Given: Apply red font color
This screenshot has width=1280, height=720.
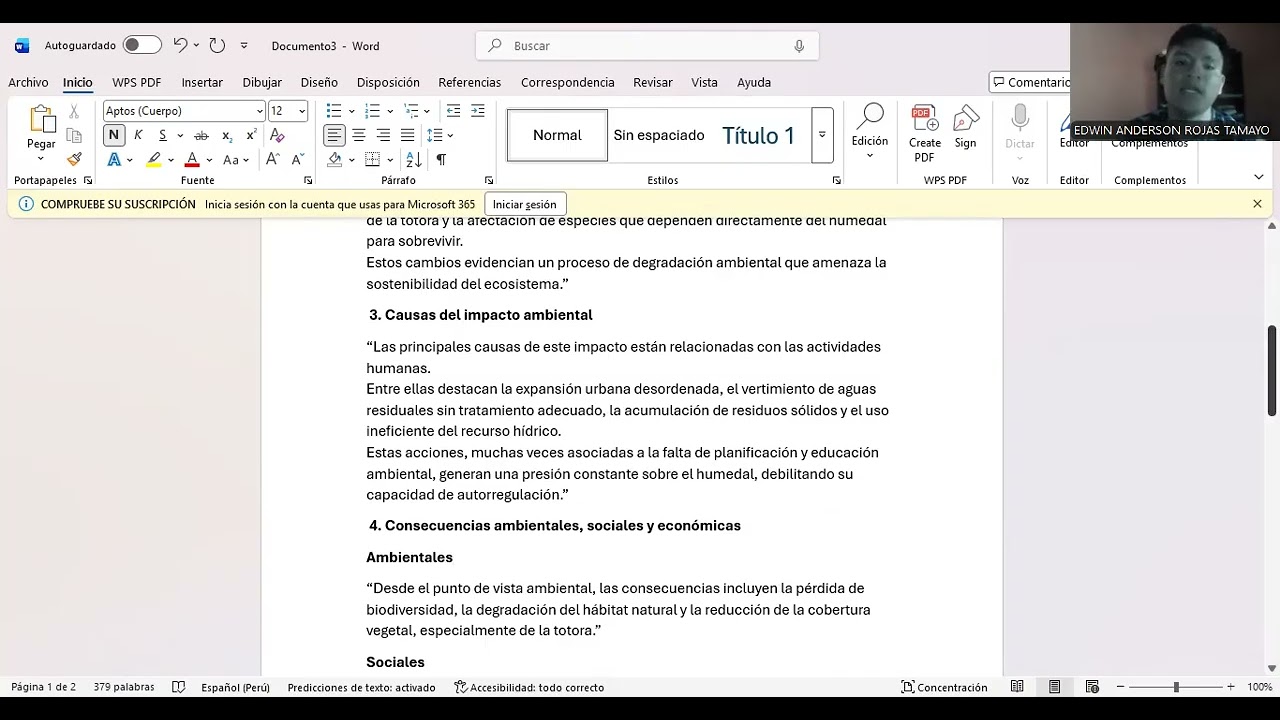Looking at the screenshot, I should coord(192,160).
